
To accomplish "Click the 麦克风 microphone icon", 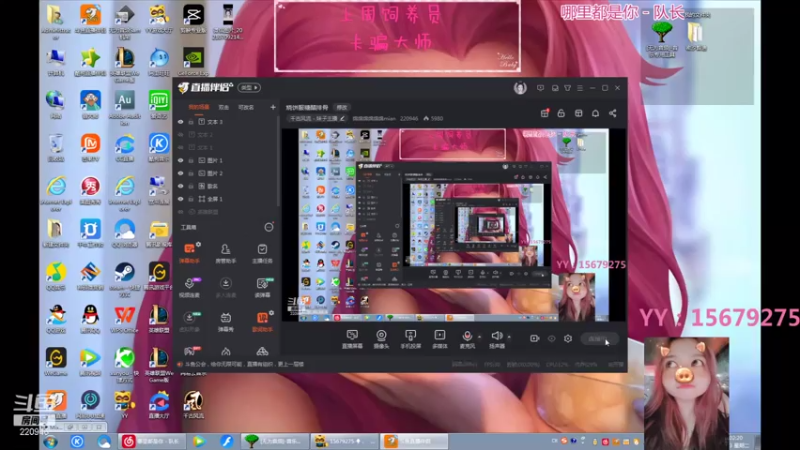I will (467, 336).
